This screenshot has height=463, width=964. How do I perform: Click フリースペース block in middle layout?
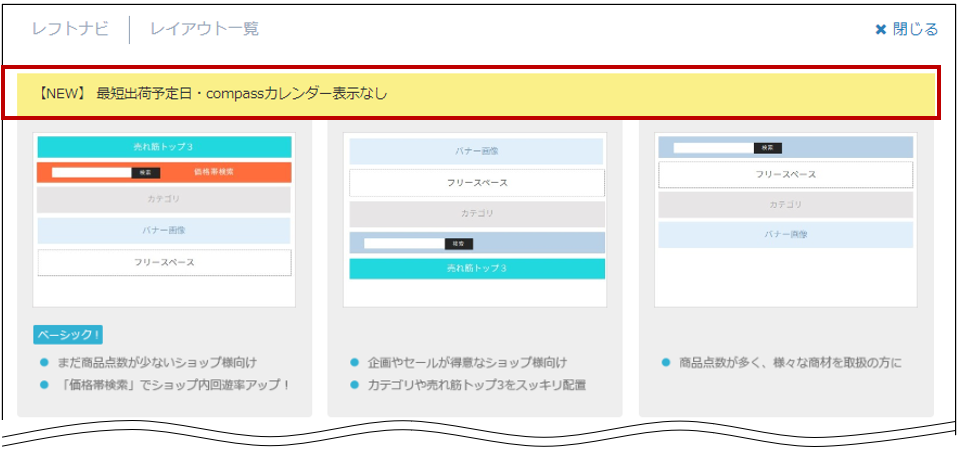[x=476, y=183]
